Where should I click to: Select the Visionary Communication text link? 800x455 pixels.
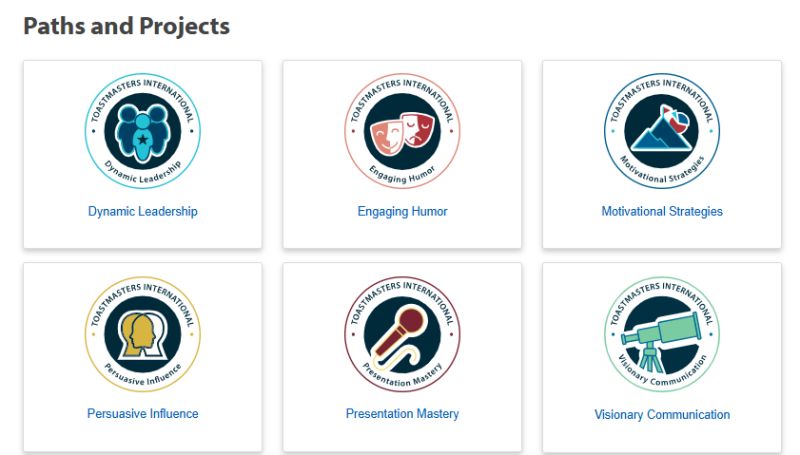[662, 414]
